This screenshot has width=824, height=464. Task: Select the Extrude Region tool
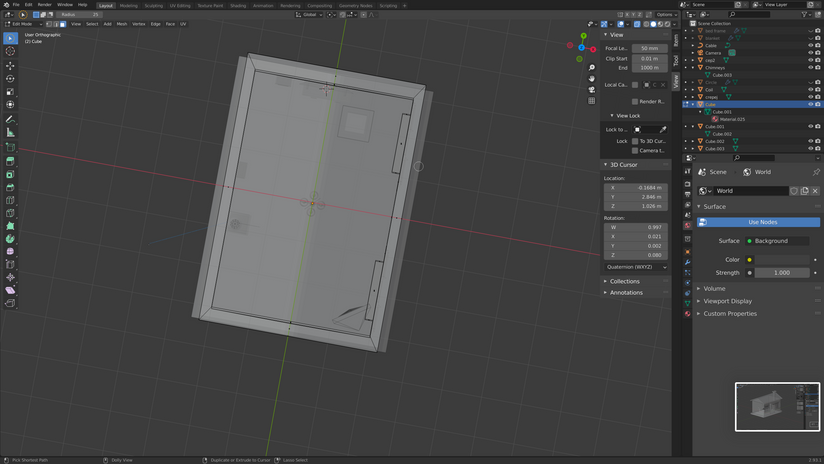pyautogui.click(x=10, y=161)
